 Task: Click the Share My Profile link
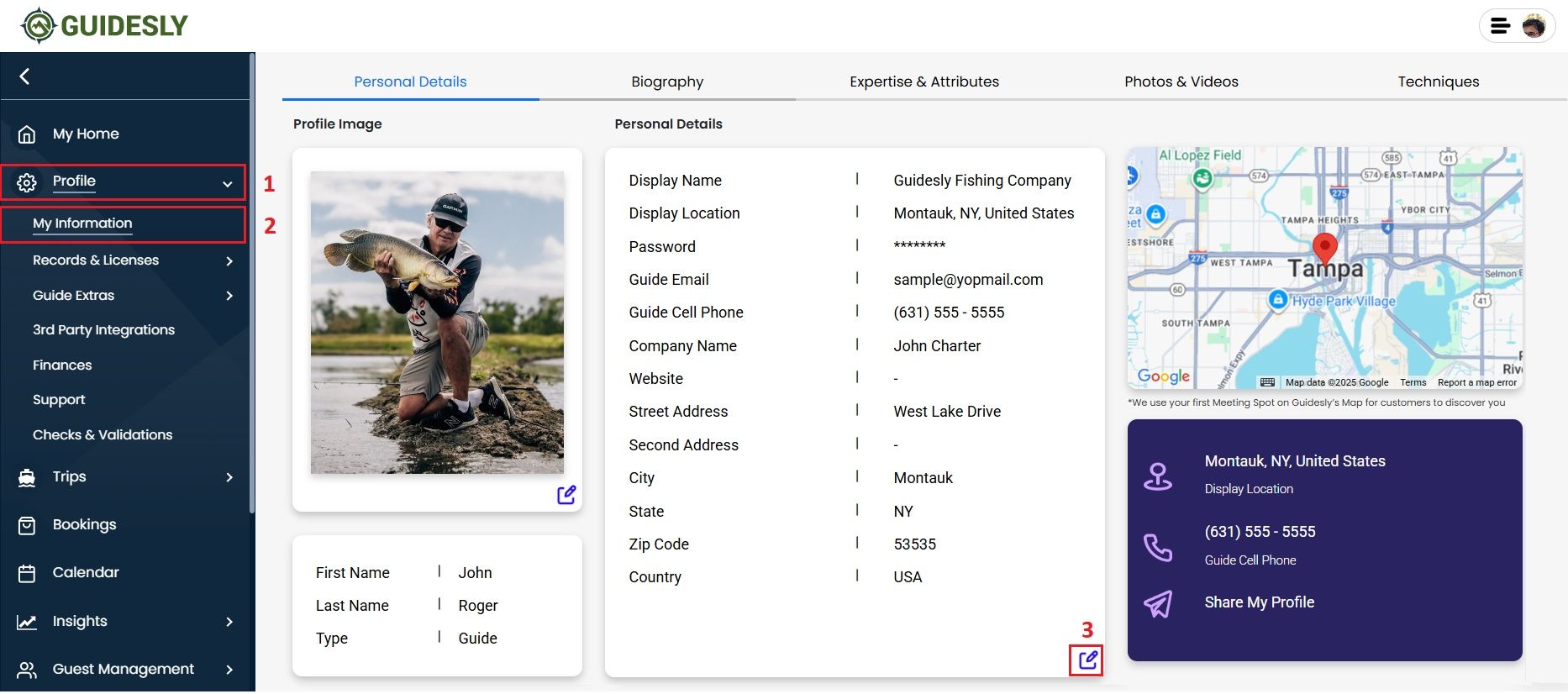pos(1259,602)
